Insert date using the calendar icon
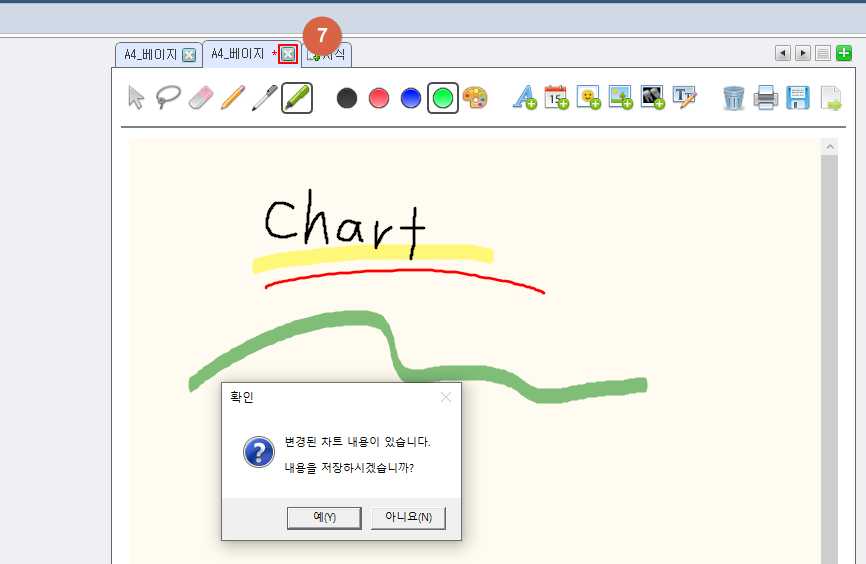866x564 pixels. 556,97
